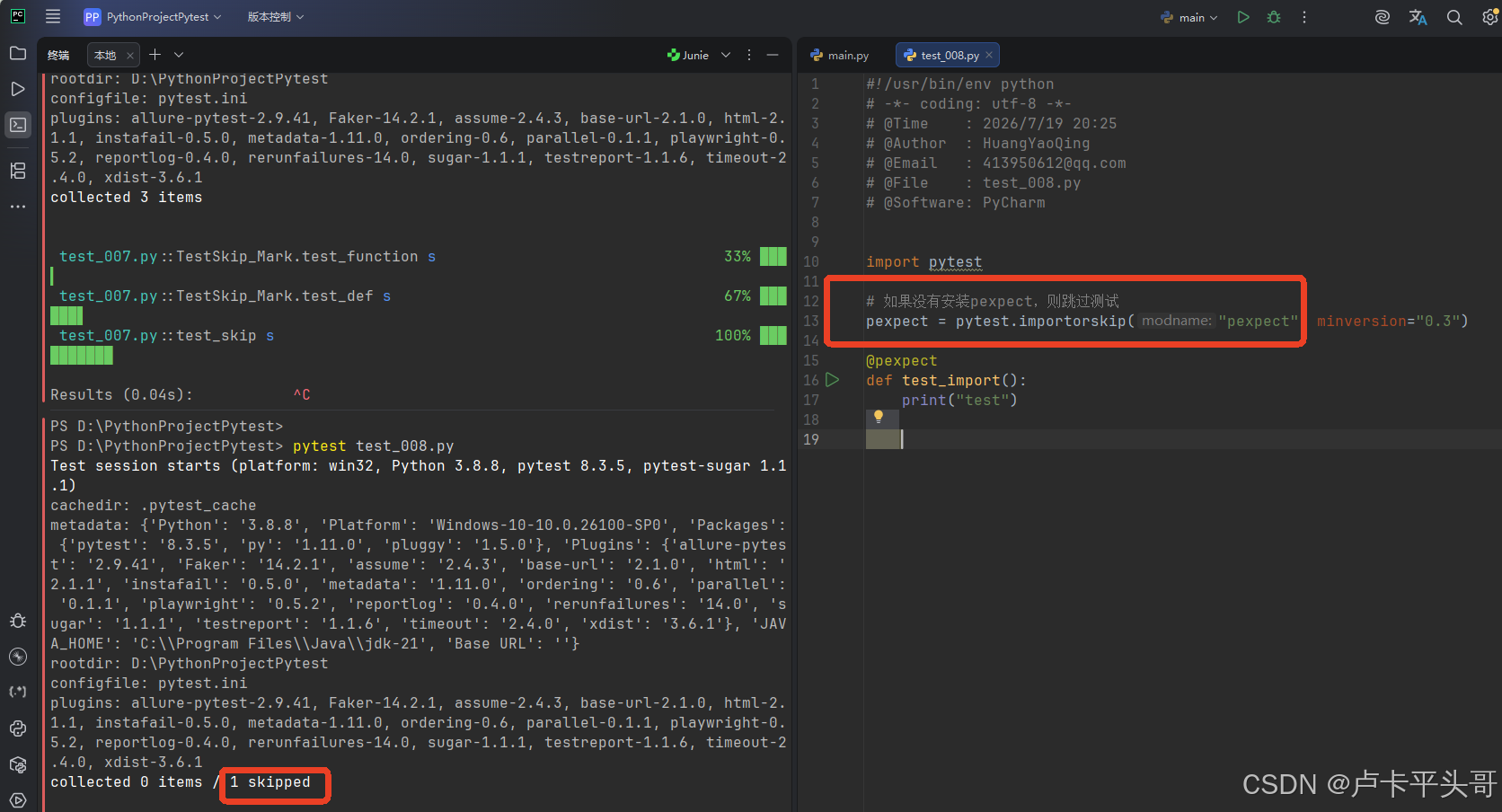Debug the main configuration

click(x=1274, y=17)
